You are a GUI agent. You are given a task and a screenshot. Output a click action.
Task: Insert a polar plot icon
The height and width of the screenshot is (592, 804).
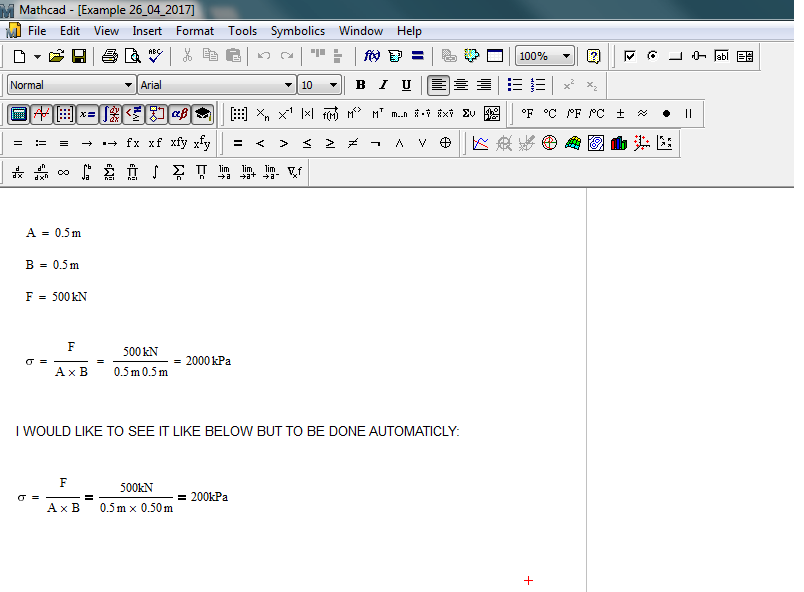point(549,143)
